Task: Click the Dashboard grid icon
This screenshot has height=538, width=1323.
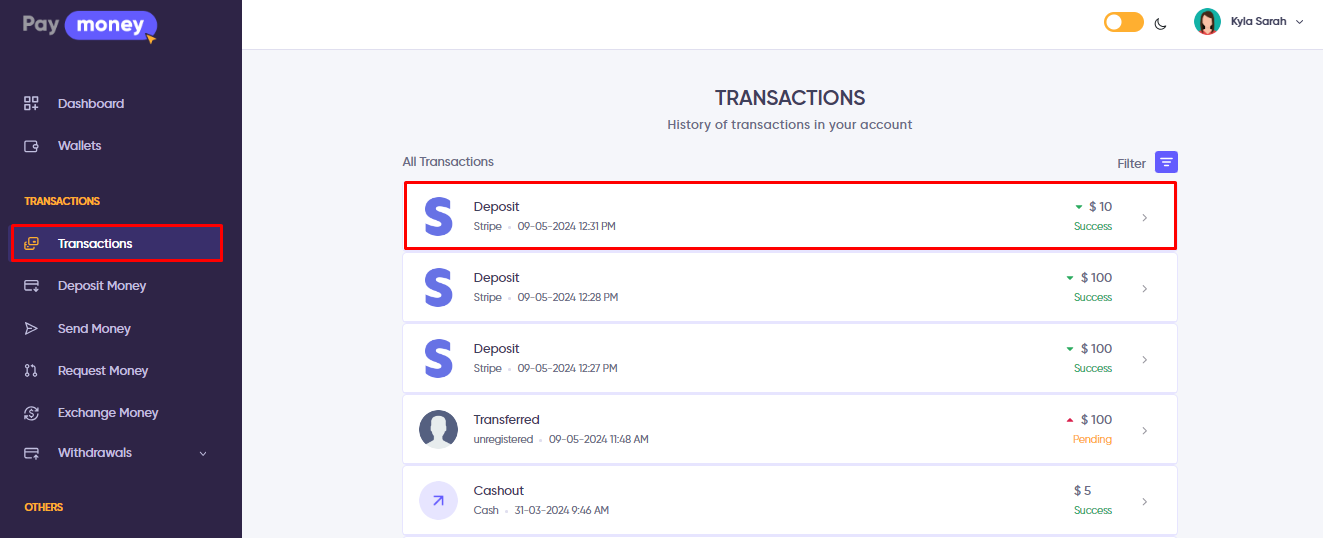Action: [x=31, y=104]
